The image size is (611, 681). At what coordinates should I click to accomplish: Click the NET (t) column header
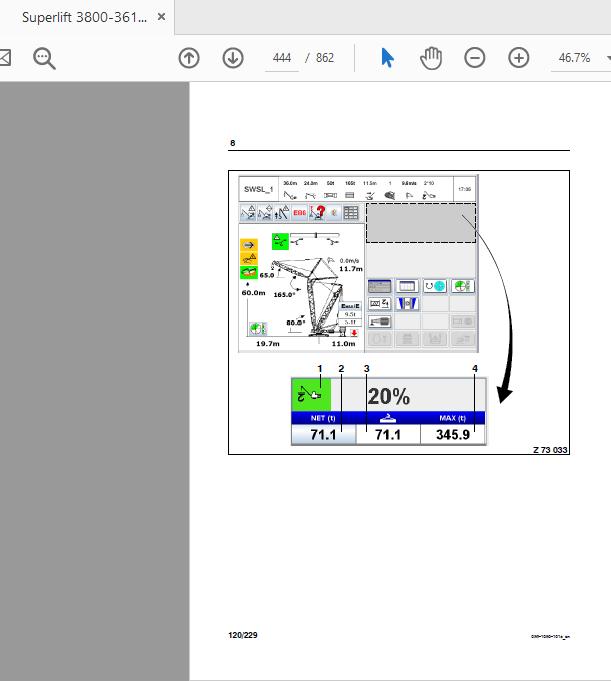tap(323, 418)
